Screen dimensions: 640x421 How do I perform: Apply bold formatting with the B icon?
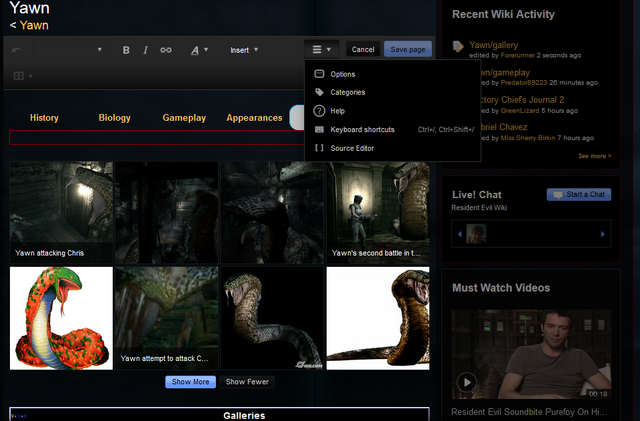[126, 50]
